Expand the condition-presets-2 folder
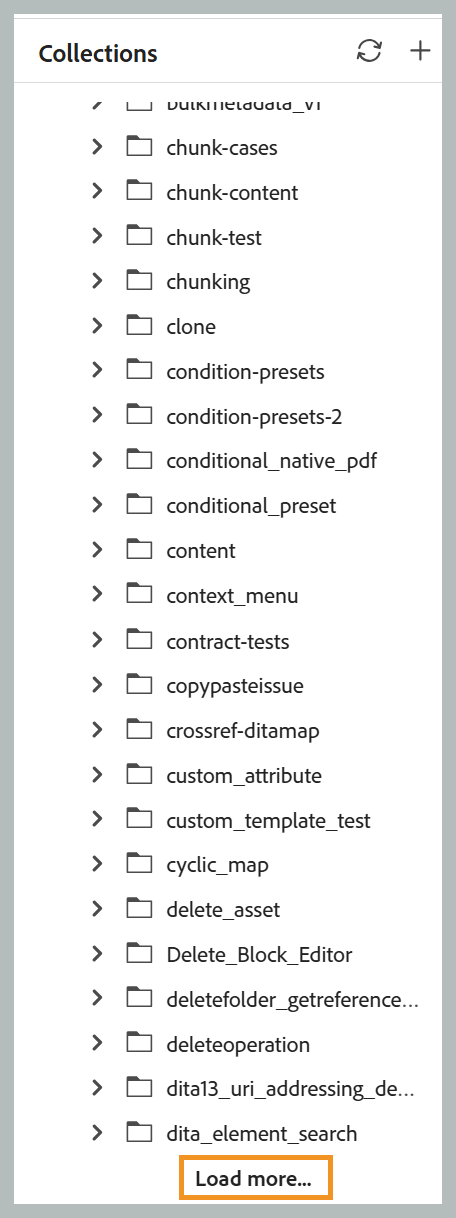This screenshot has width=456, height=1218. click(x=97, y=416)
